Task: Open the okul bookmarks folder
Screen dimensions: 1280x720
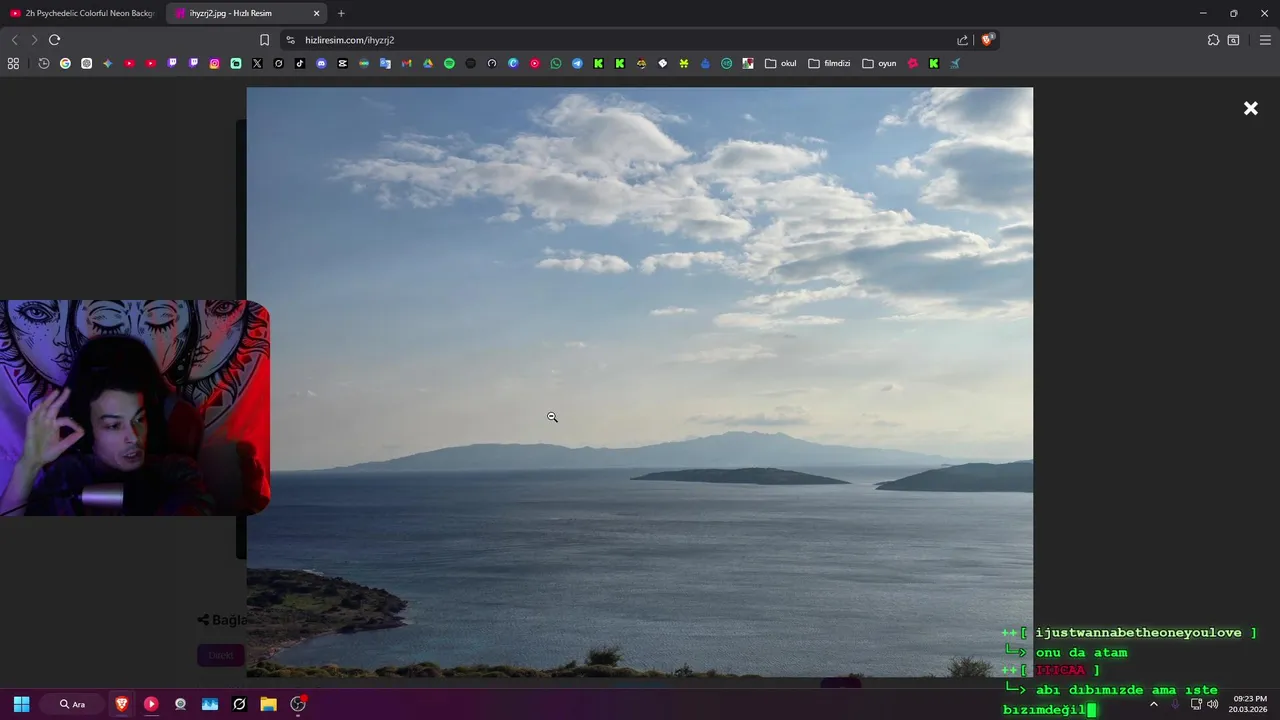Action: tap(780, 63)
